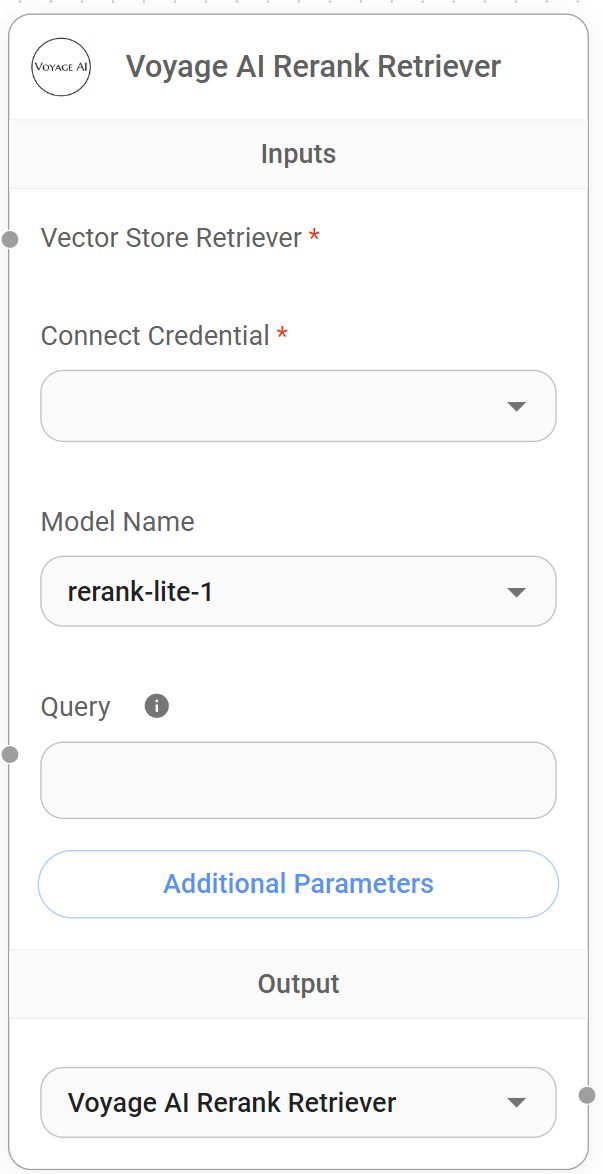603x1174 pixels.
Task: Click the Connect Credential dropdown arrow
Action: coord(516,406)
